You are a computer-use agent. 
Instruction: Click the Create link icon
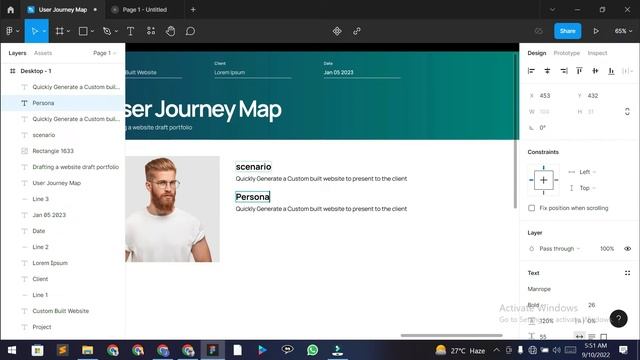[357, 31]
